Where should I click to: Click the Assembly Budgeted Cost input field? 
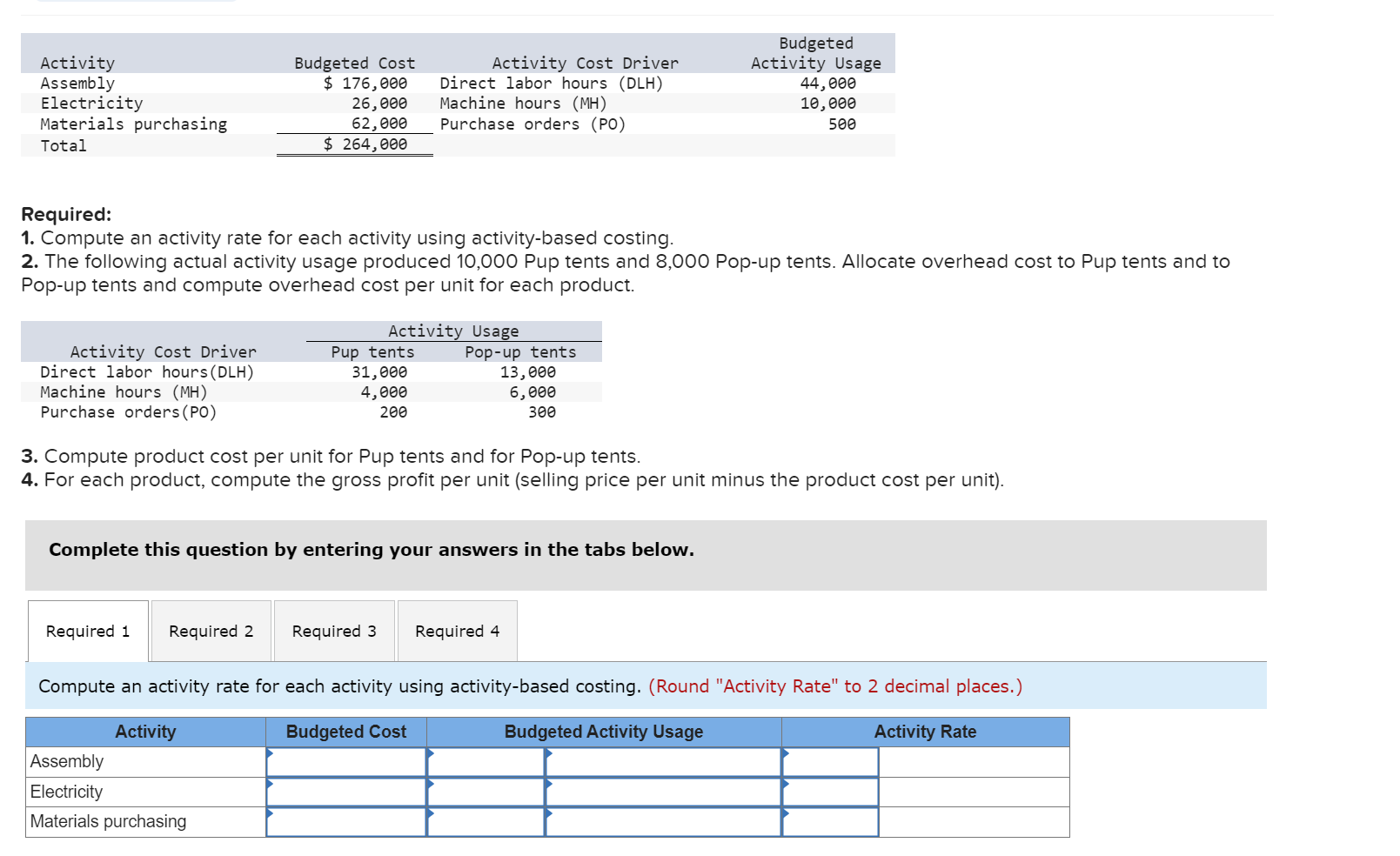346,762
